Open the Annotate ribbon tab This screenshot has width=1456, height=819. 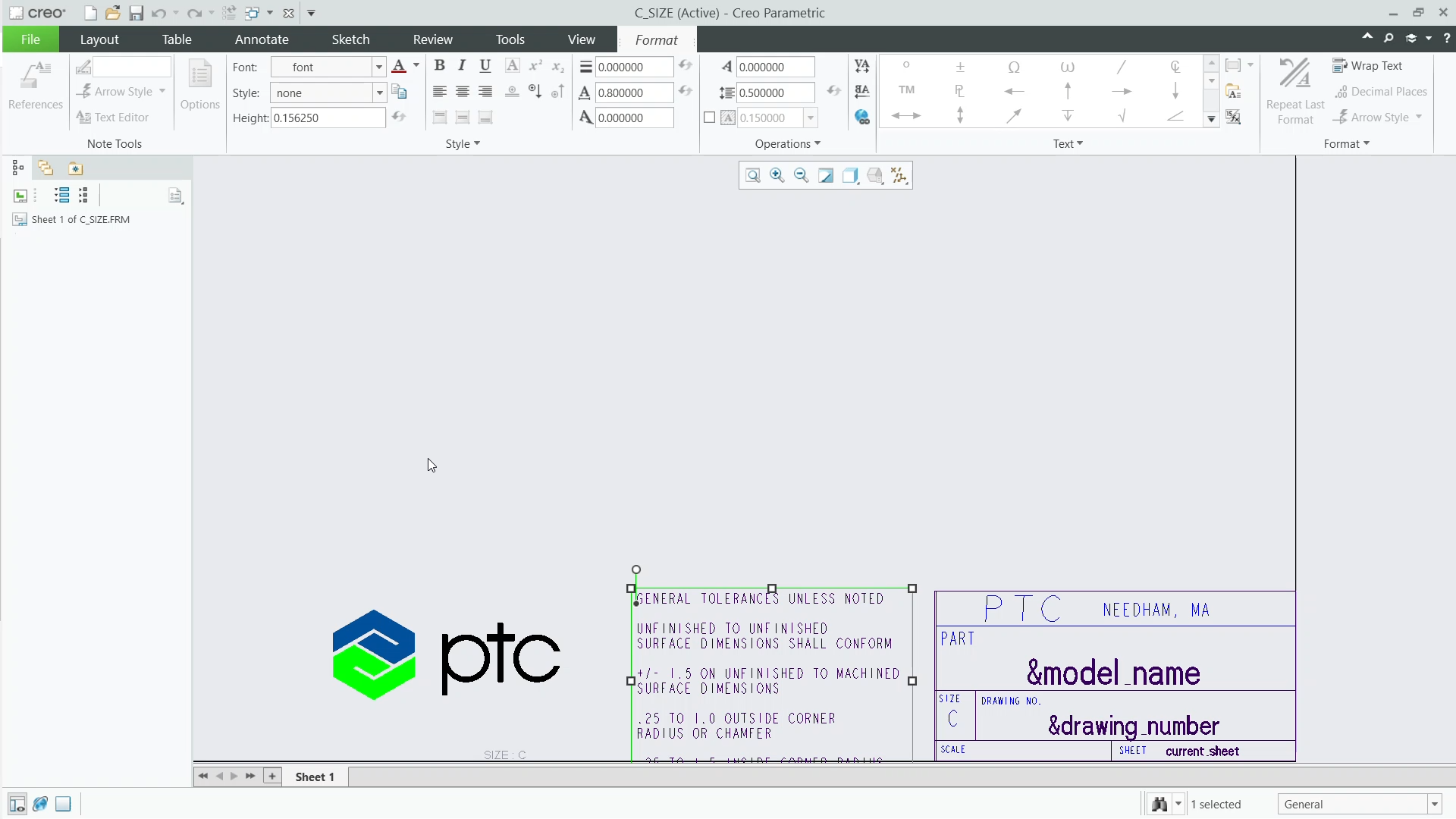click(262, 39)
